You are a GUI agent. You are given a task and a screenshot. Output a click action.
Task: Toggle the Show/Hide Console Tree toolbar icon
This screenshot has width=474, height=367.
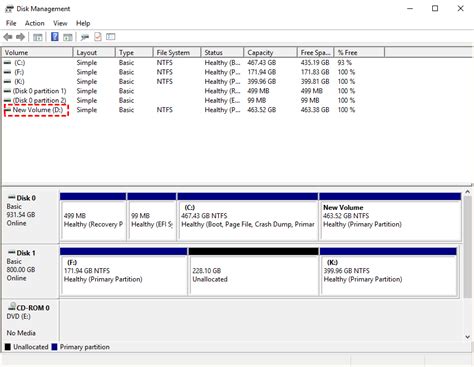pos(38,37)
